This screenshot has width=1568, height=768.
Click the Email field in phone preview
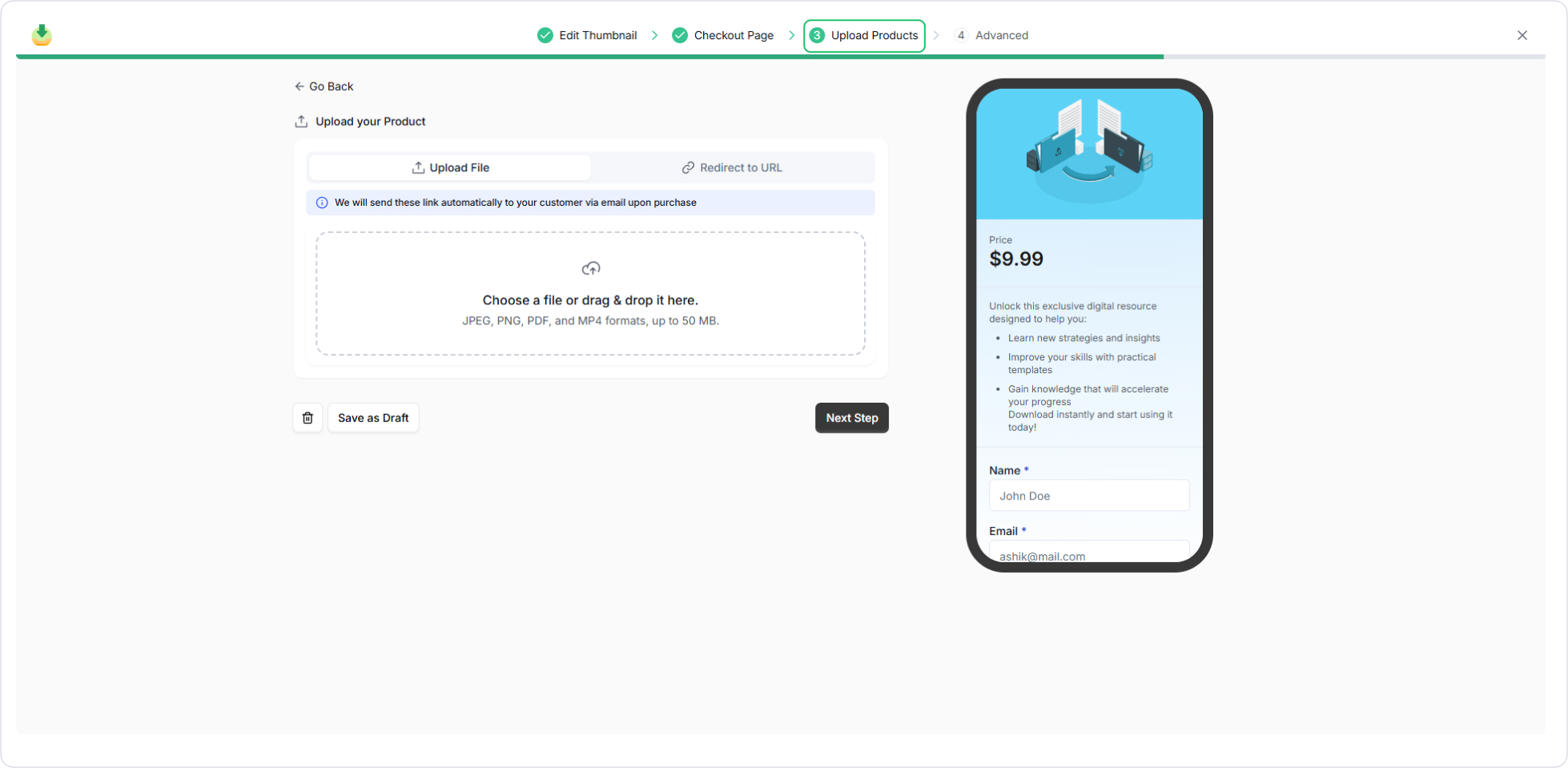(x=1088, y=553)
